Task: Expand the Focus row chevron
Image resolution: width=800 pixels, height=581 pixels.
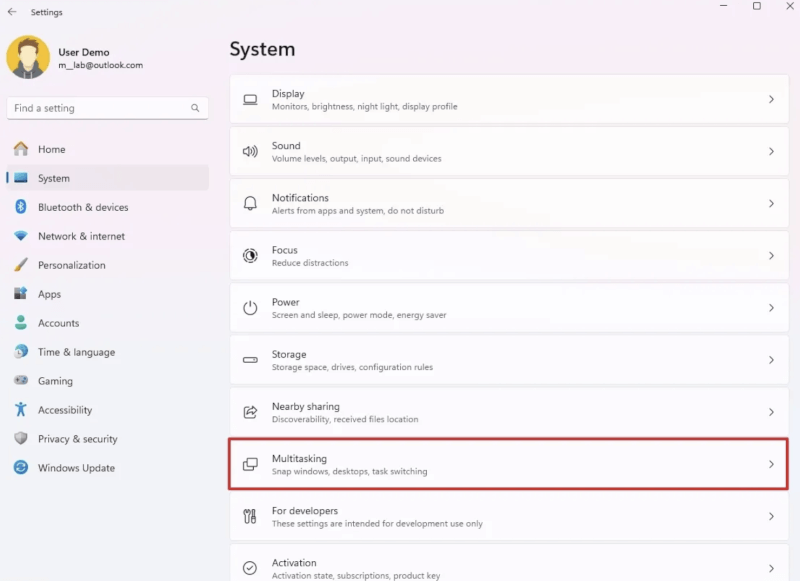Action: [x=771, y=256]
